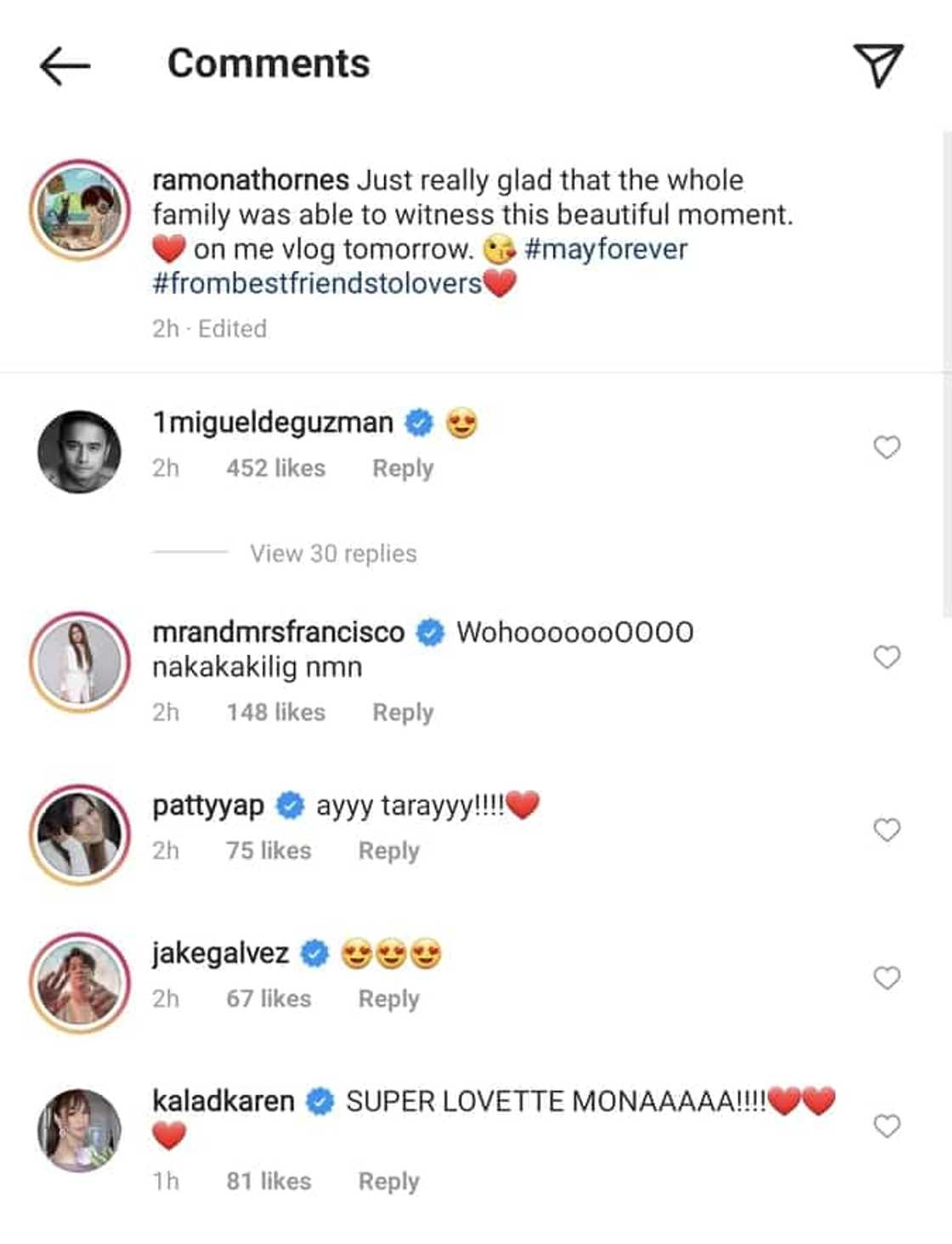The height and width of the screenshot is (1244, 952).
Task: Tap heart icon on kaladkaren's comment
Action: (887, 1126)
